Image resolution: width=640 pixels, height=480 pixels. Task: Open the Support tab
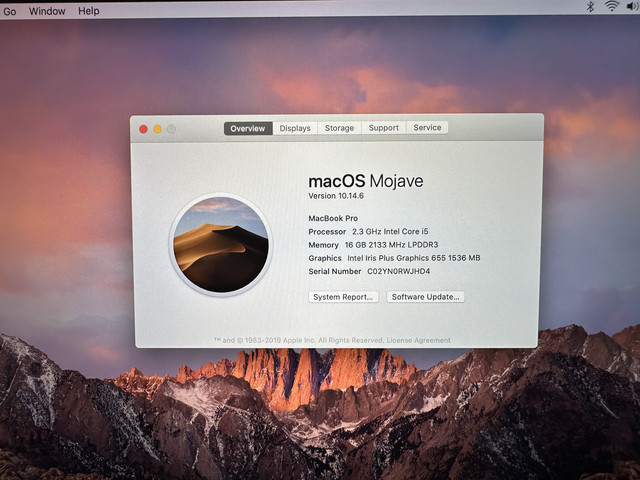384,128
